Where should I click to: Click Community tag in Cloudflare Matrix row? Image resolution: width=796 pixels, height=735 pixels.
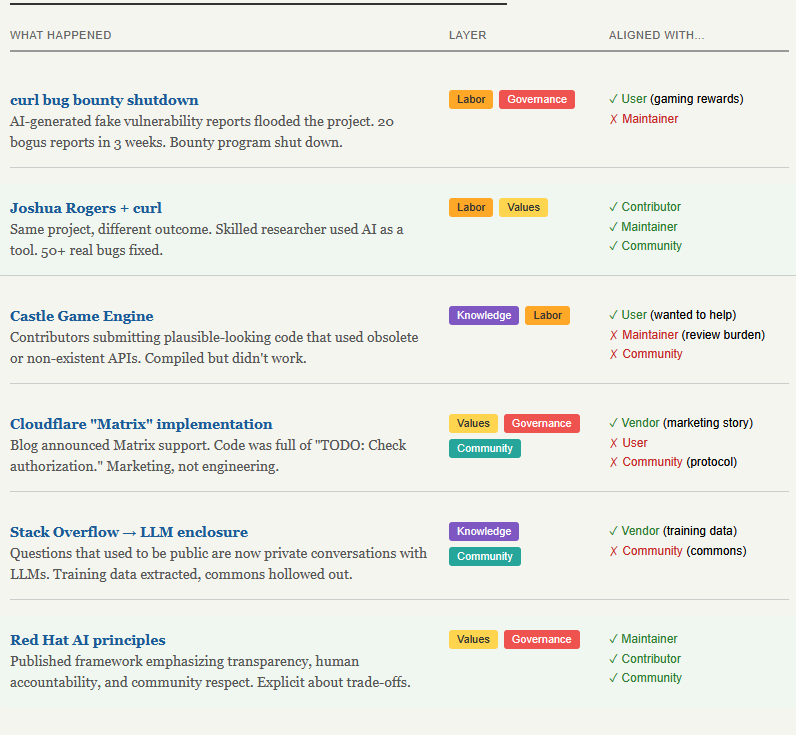point(485,449)
